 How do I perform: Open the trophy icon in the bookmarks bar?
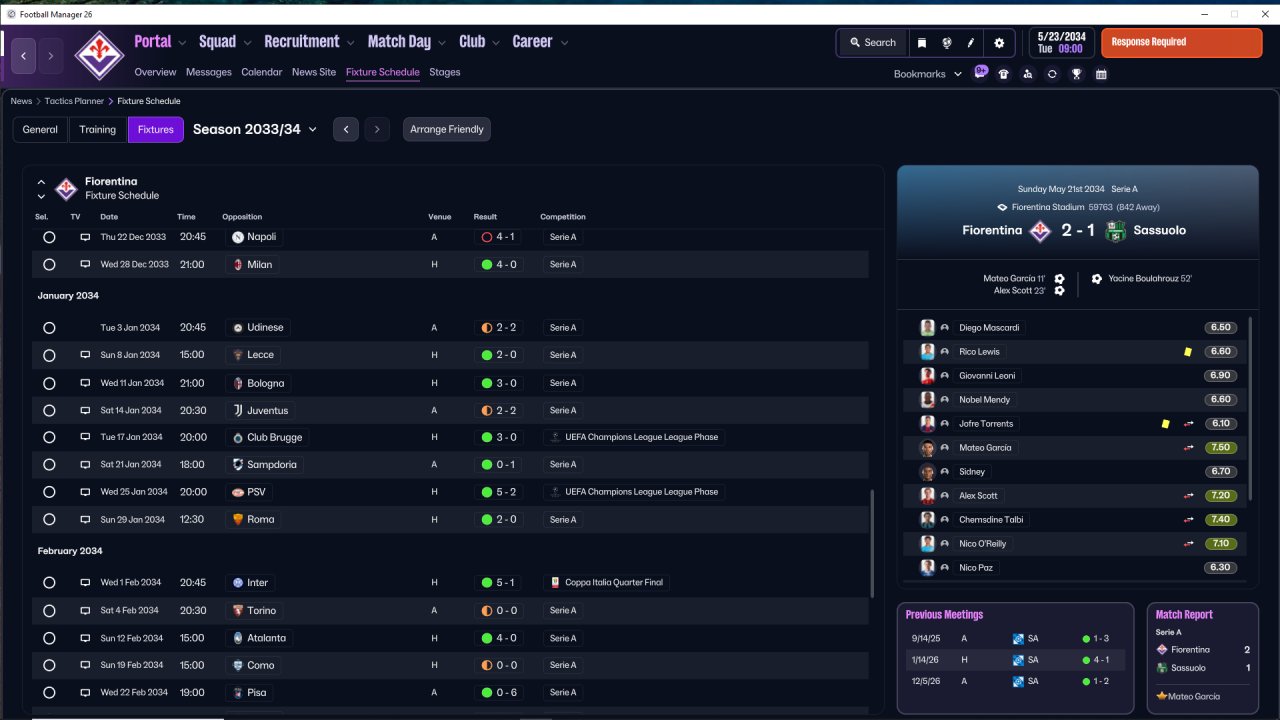pyautogui.click(x=1077, y=74)
